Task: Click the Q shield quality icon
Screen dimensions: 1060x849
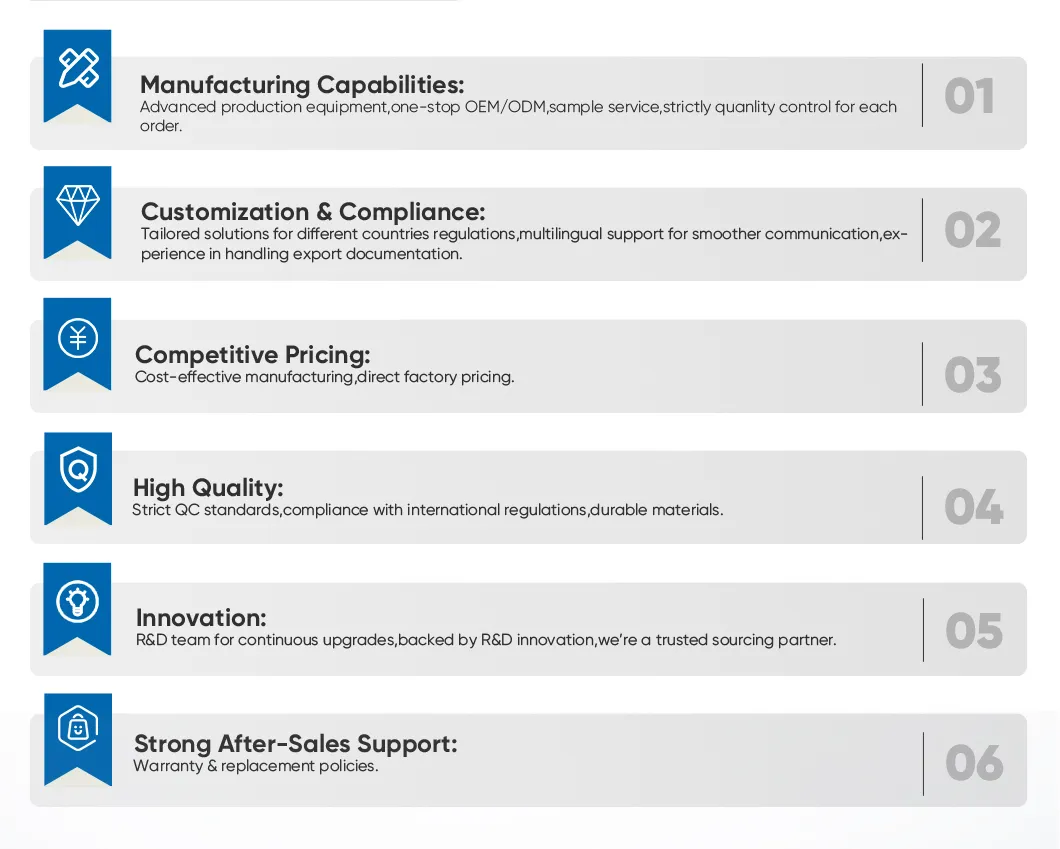Action: click(78, 470)
